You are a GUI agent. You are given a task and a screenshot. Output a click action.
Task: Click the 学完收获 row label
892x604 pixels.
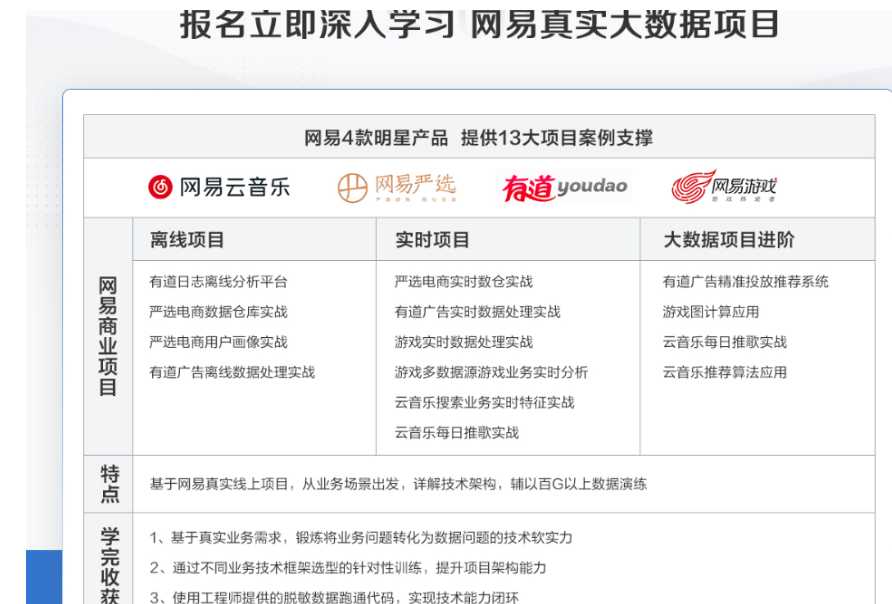[x=109, y=565]
